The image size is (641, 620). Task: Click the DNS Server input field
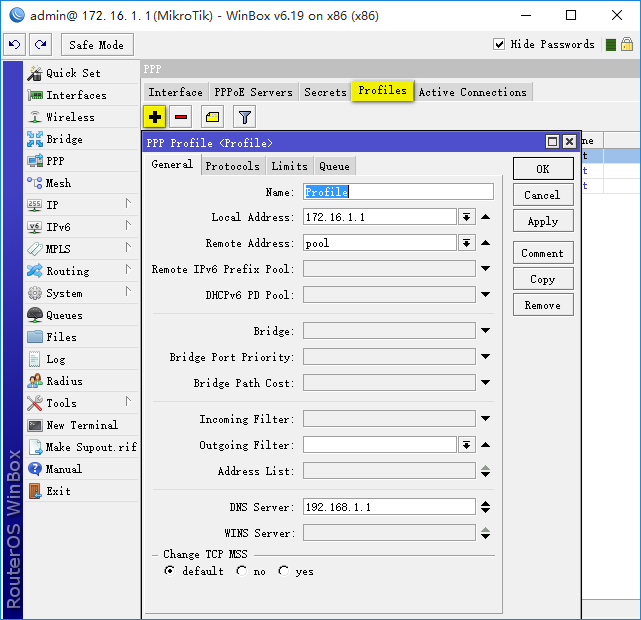coord(388,507)
